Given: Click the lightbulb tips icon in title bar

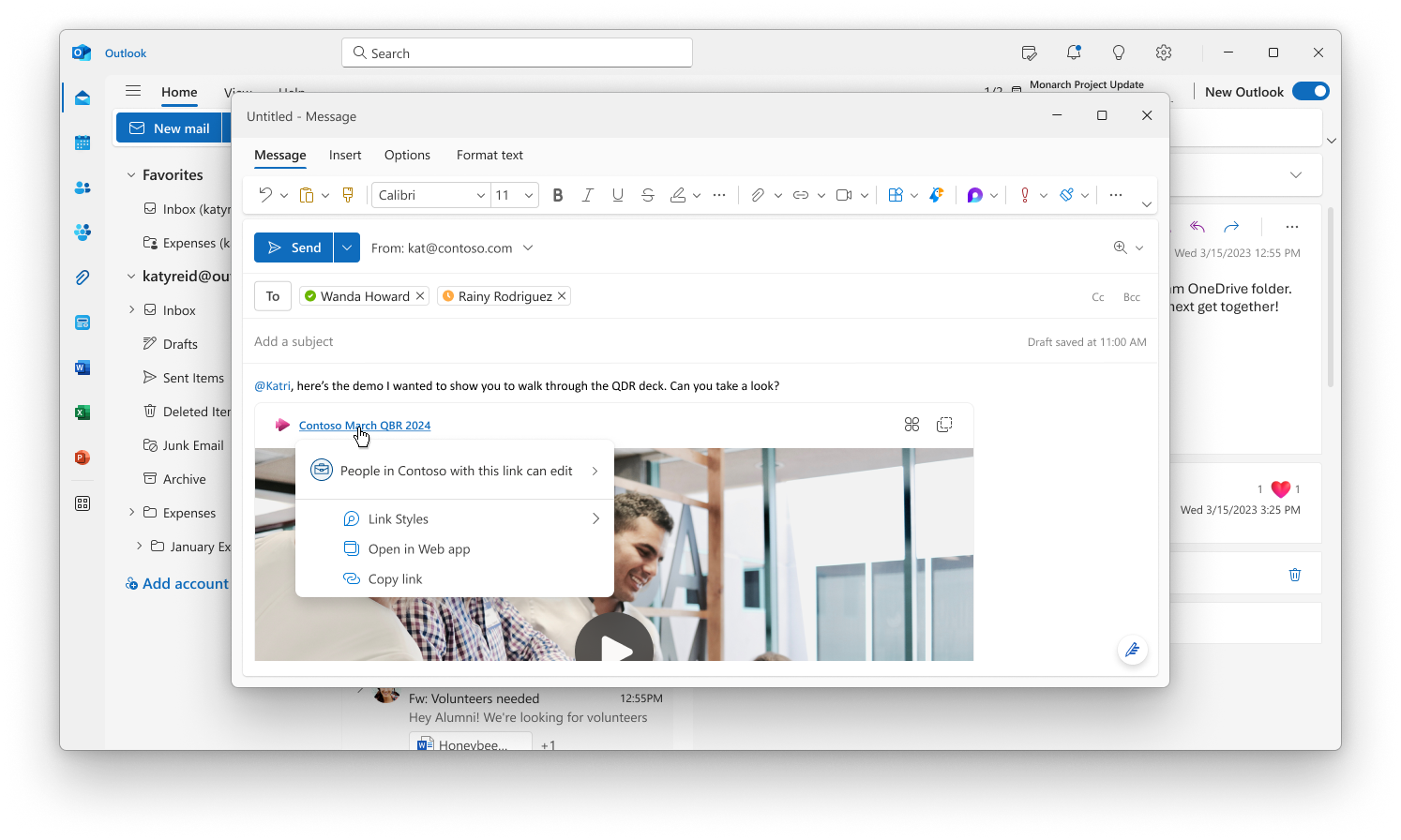Looking at the screenshot, I should click(1119, 52).
